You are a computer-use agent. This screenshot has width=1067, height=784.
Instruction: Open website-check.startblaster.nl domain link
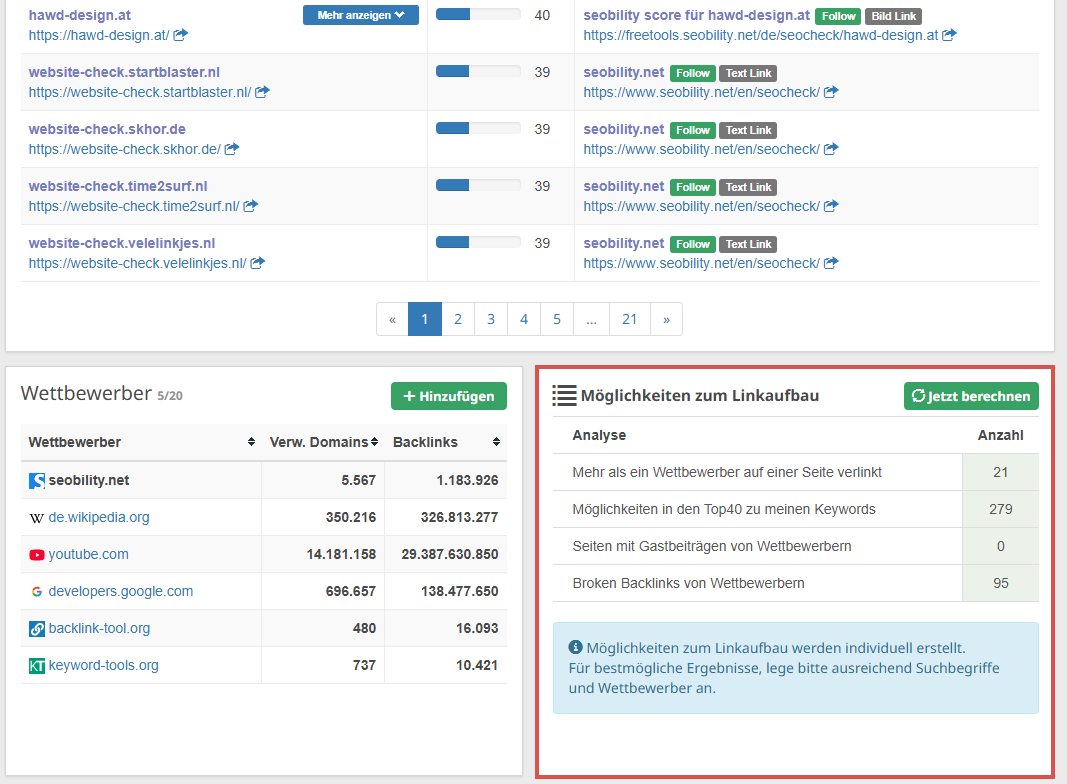click(x=124, y=72)
